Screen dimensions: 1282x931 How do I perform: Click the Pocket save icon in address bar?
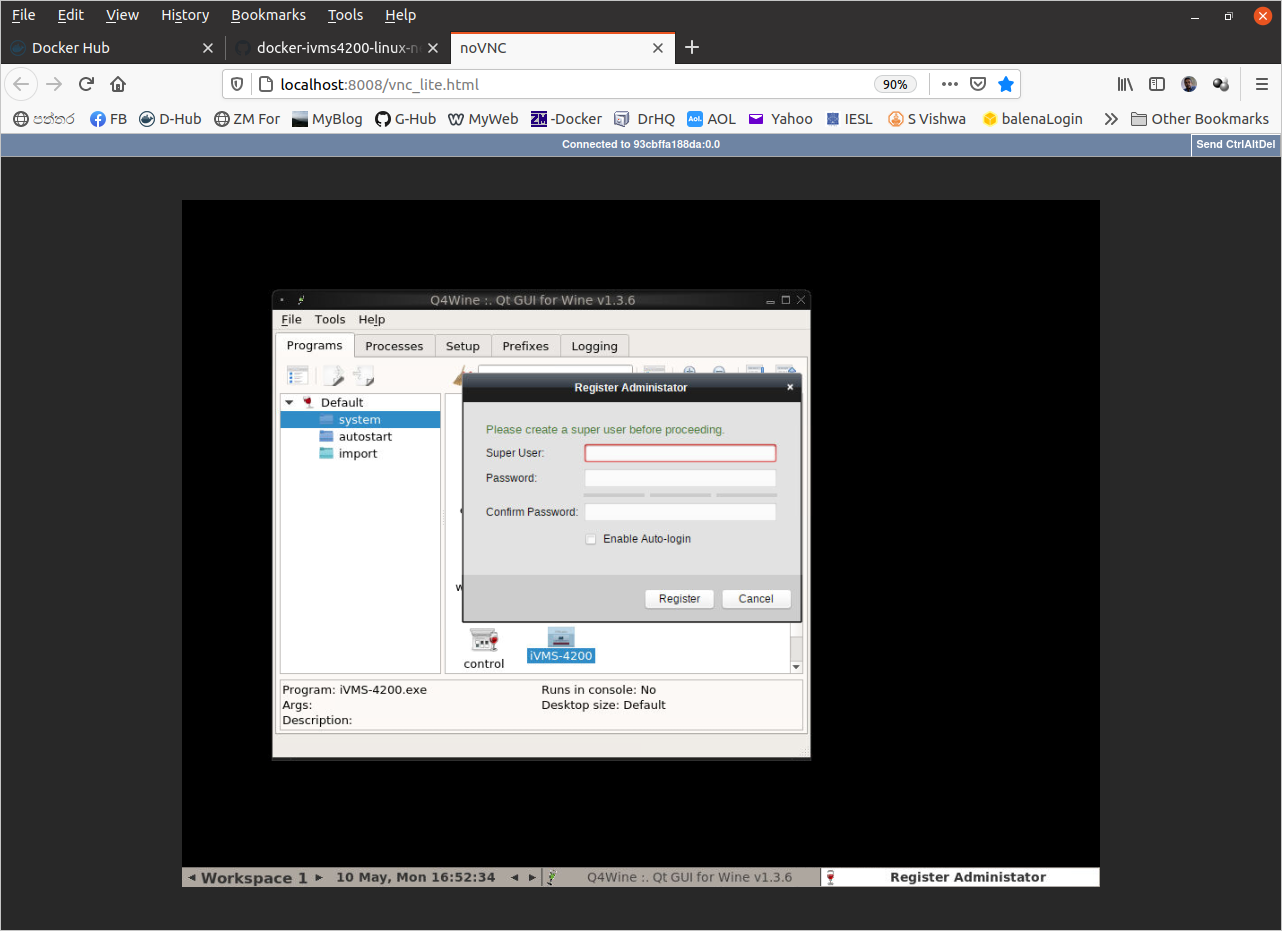[979, 84]
